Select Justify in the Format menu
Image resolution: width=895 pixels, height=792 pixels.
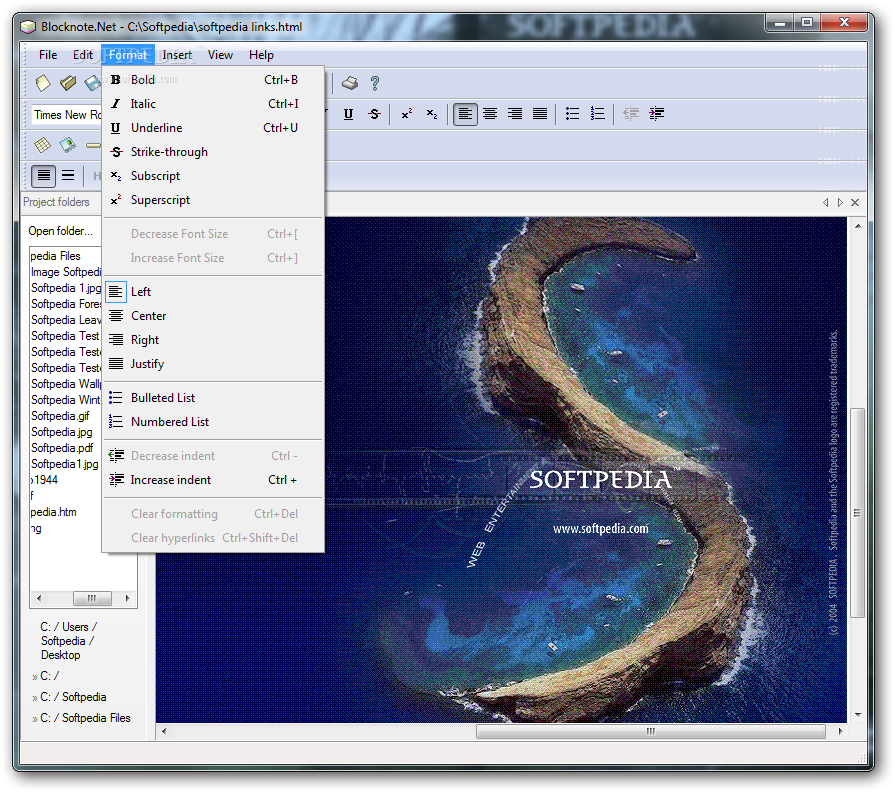(x=213, y=363)
